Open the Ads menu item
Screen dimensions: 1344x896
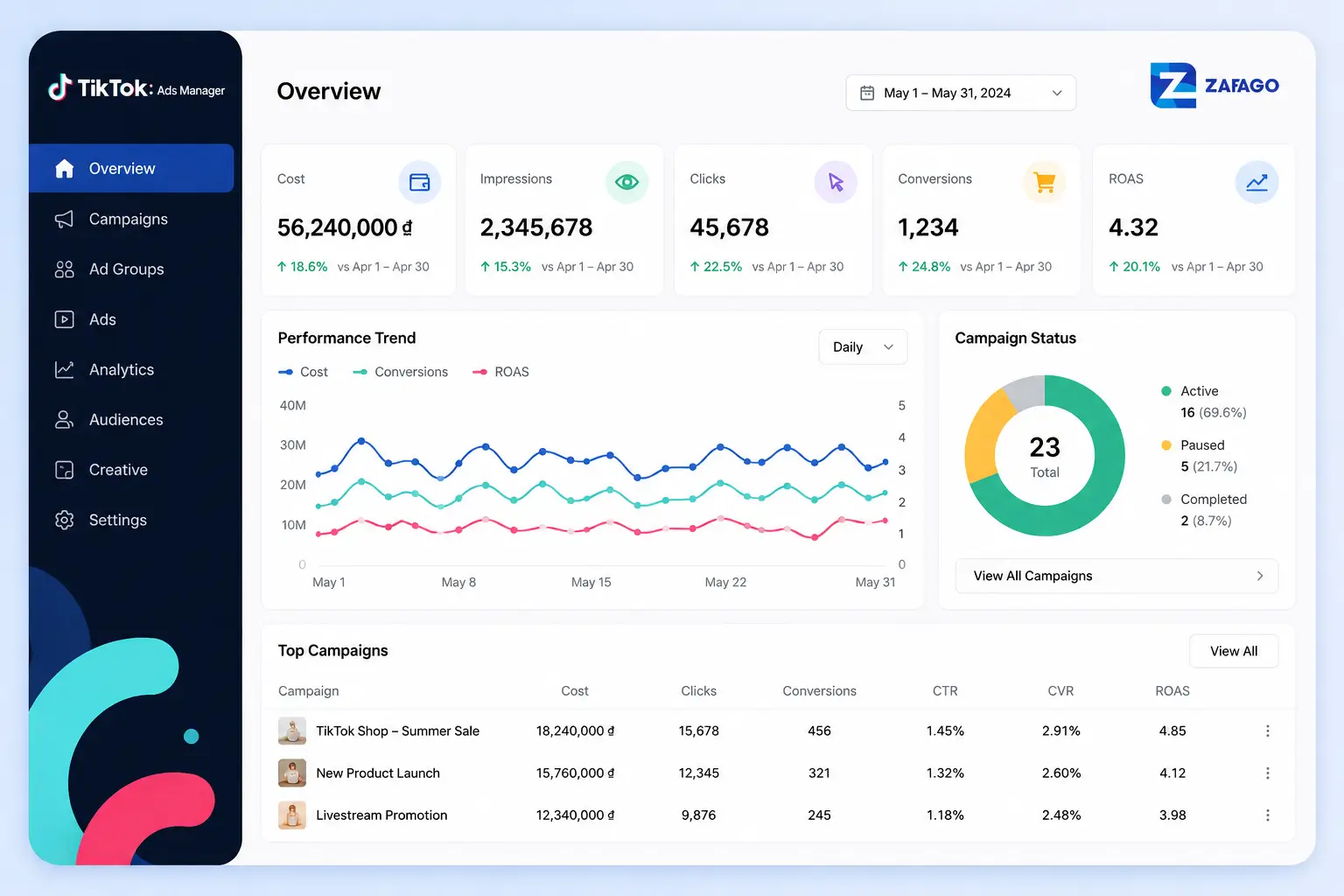(x=131, y=319)
